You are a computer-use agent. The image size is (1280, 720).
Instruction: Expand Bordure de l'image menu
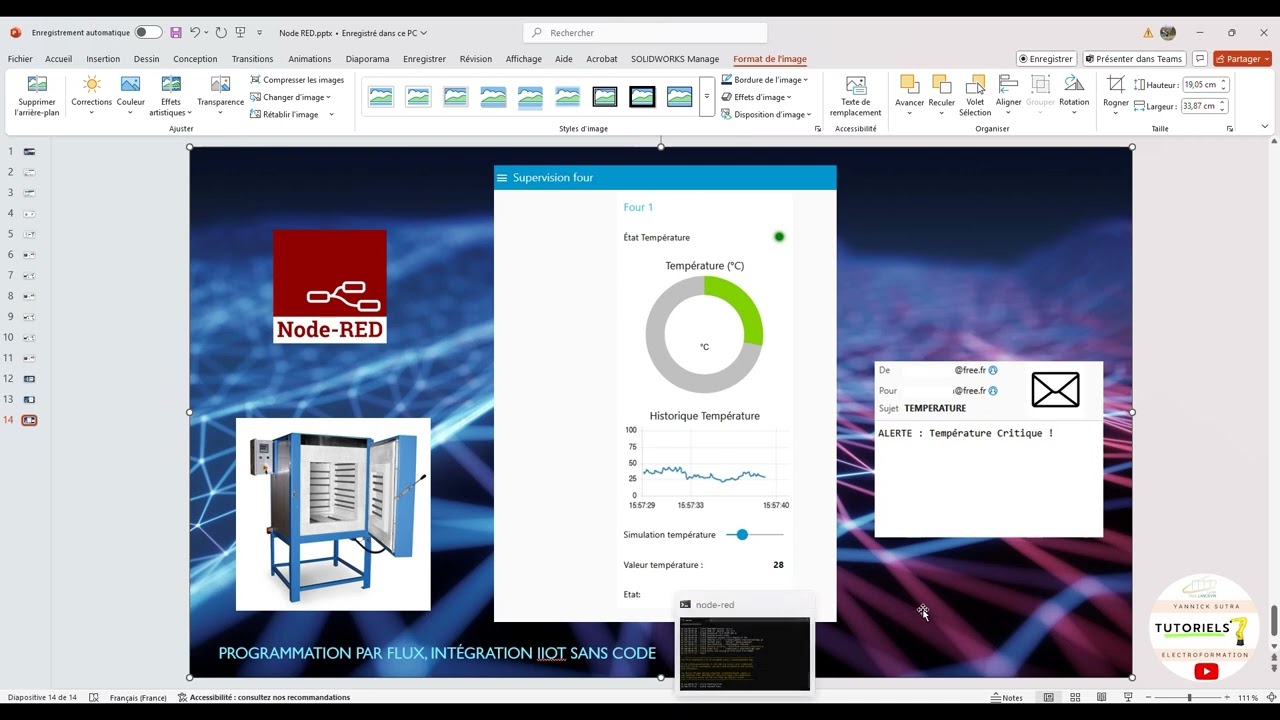click(x=764, y=80)
